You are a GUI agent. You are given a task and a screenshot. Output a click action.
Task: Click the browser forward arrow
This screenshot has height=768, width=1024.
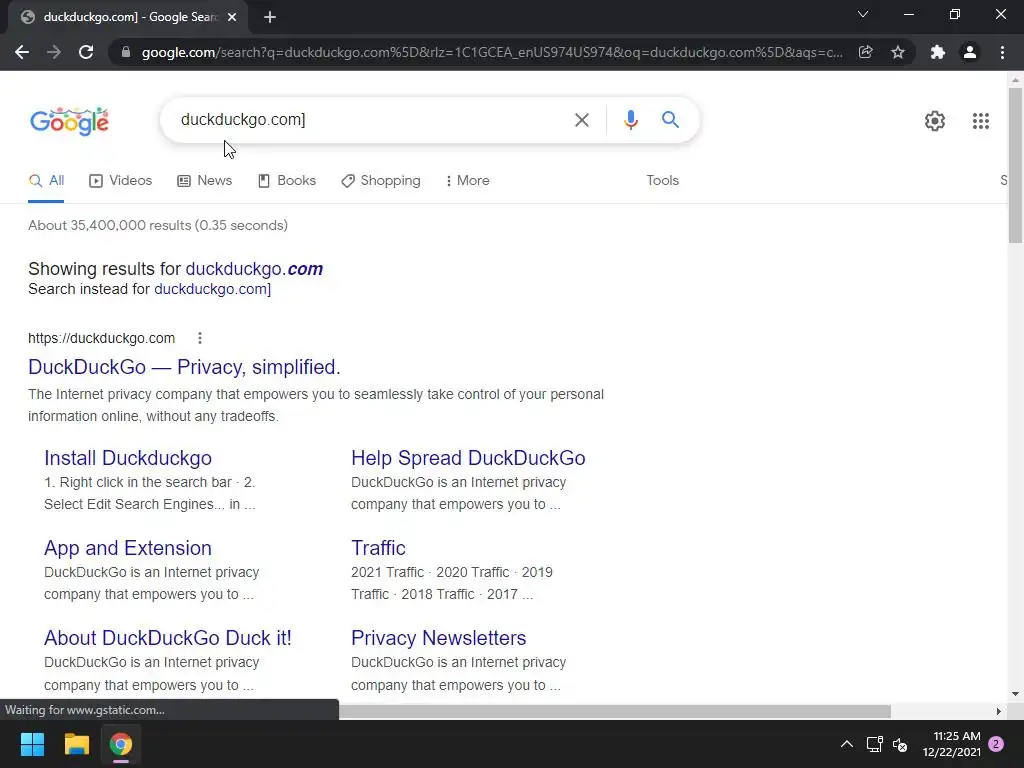coord(54,52)
